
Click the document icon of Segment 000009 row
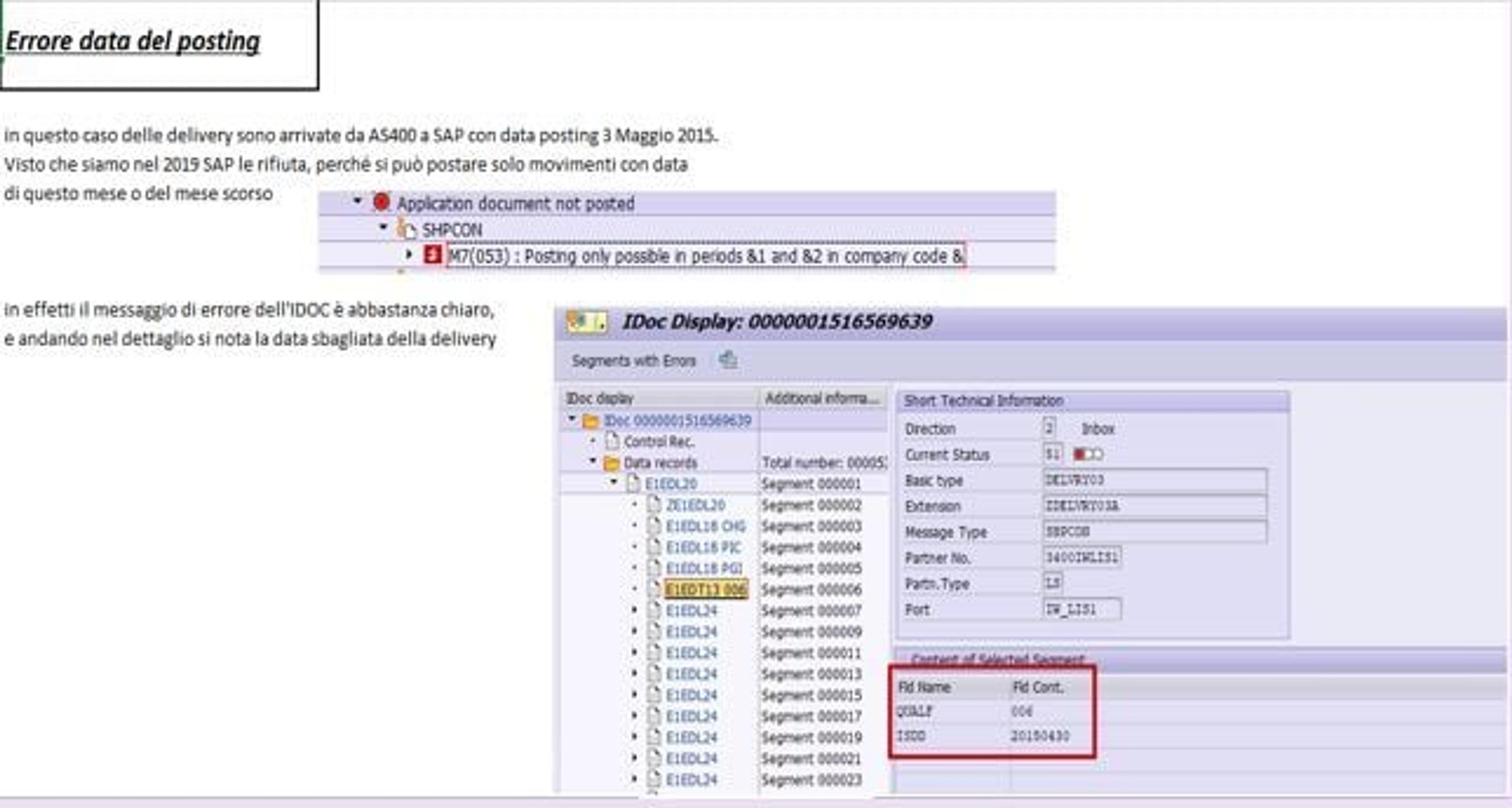(654, 631)
